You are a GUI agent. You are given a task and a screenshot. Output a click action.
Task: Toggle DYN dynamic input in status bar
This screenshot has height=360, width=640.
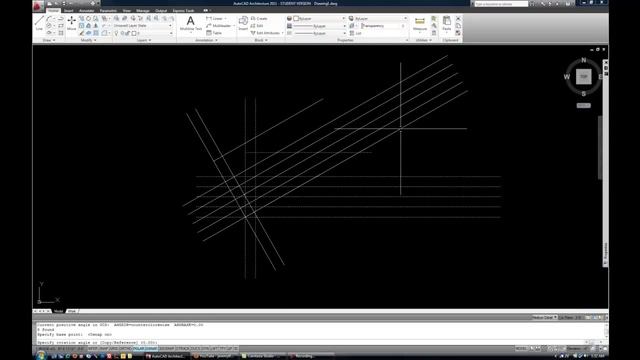point(205,349)
